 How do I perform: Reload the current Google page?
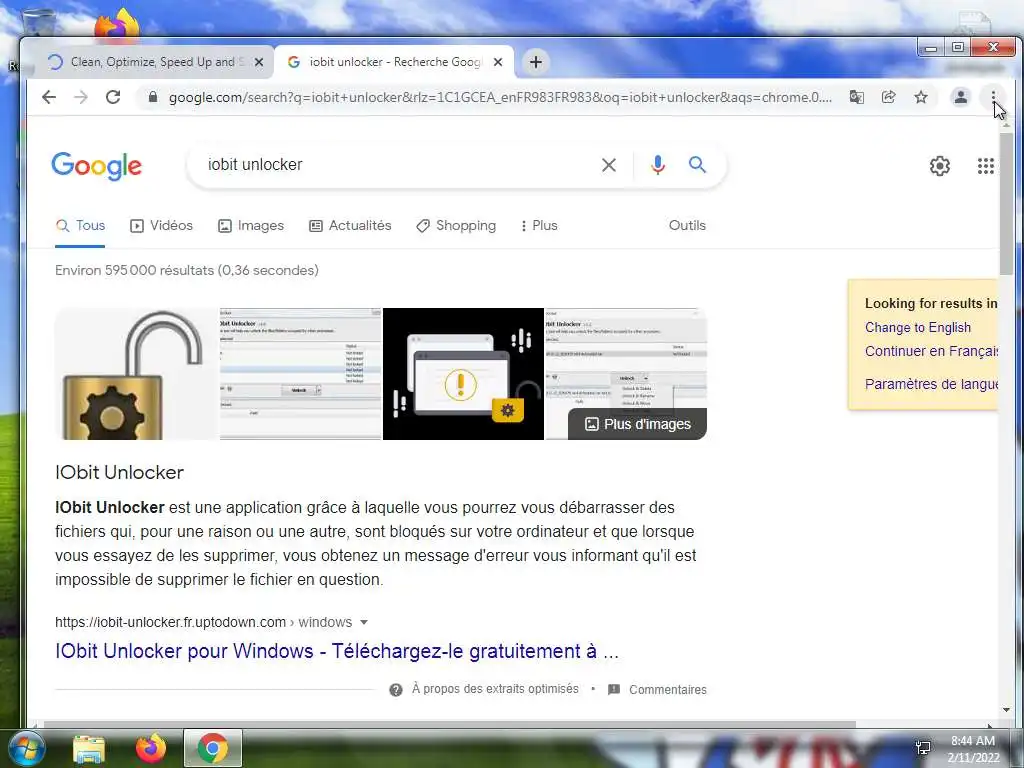113,97
